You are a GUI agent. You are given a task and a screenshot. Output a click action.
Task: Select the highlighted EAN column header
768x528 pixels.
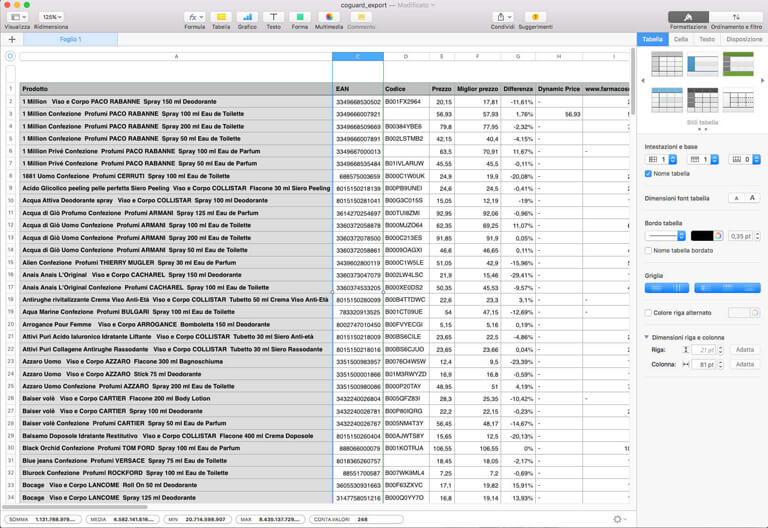(x=358, y=56)
